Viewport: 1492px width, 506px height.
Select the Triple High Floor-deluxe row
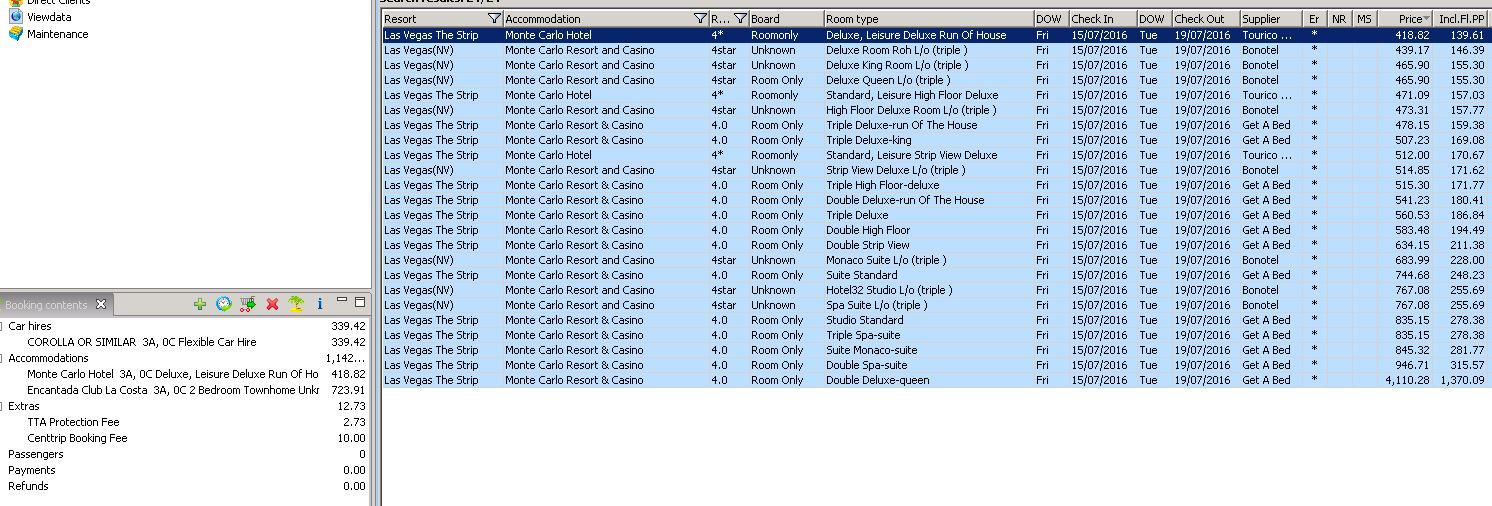pos(937,185)
